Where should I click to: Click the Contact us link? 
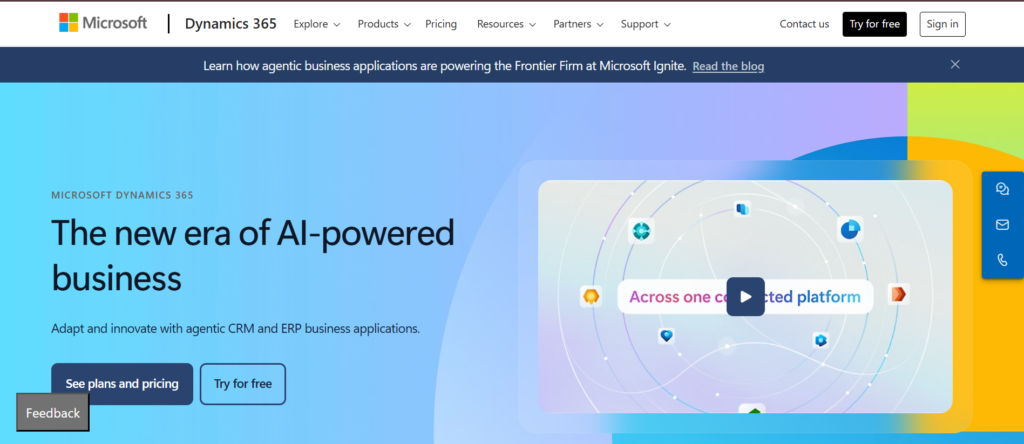804,24
